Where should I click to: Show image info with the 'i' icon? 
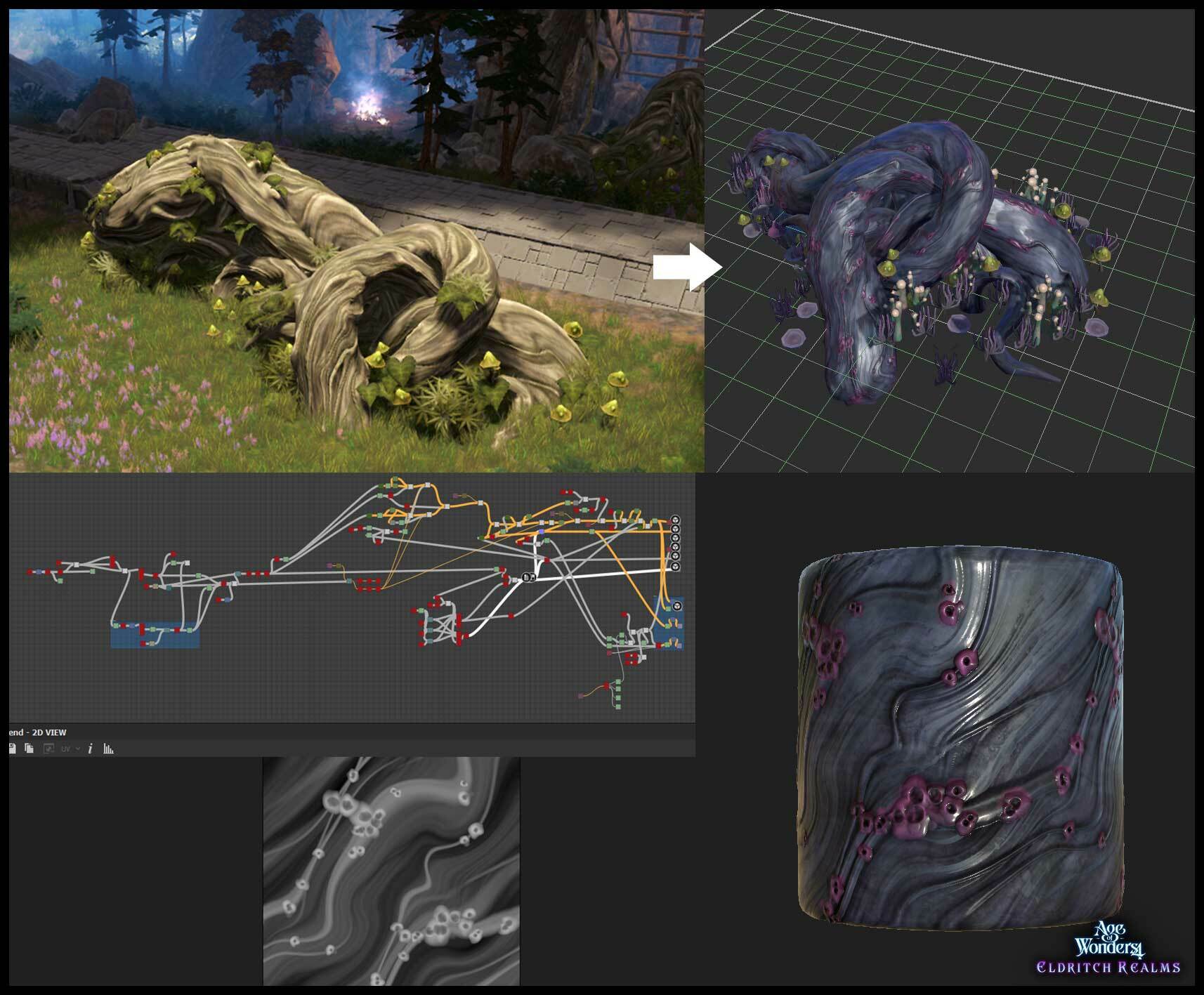tap(90, 749)
